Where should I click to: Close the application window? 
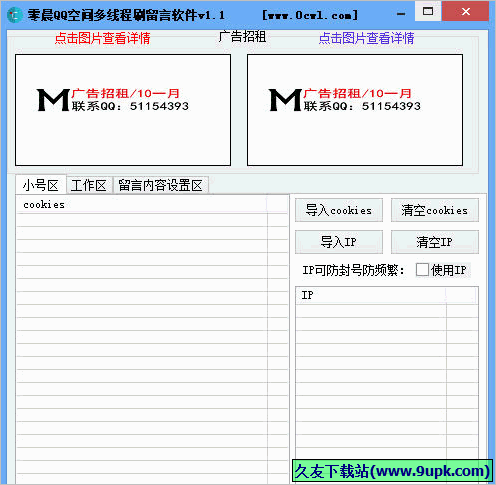tap(466, 11)
